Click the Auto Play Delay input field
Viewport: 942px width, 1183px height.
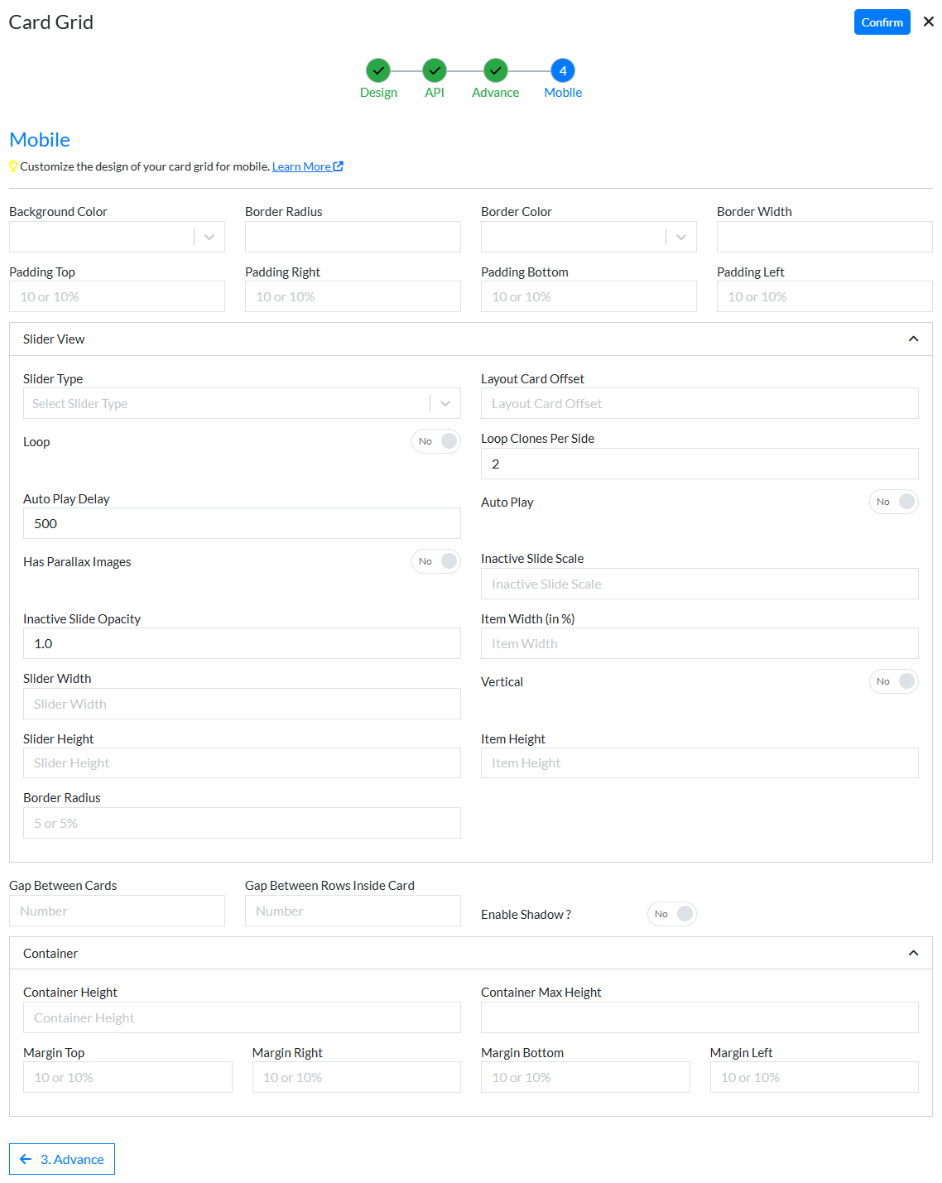[x=241, y=523]
